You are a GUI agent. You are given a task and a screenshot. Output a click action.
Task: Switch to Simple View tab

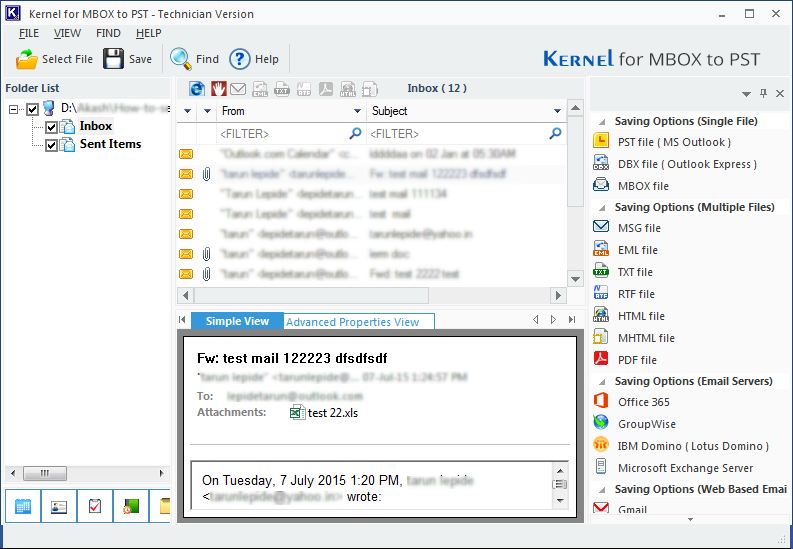[237, 321]
